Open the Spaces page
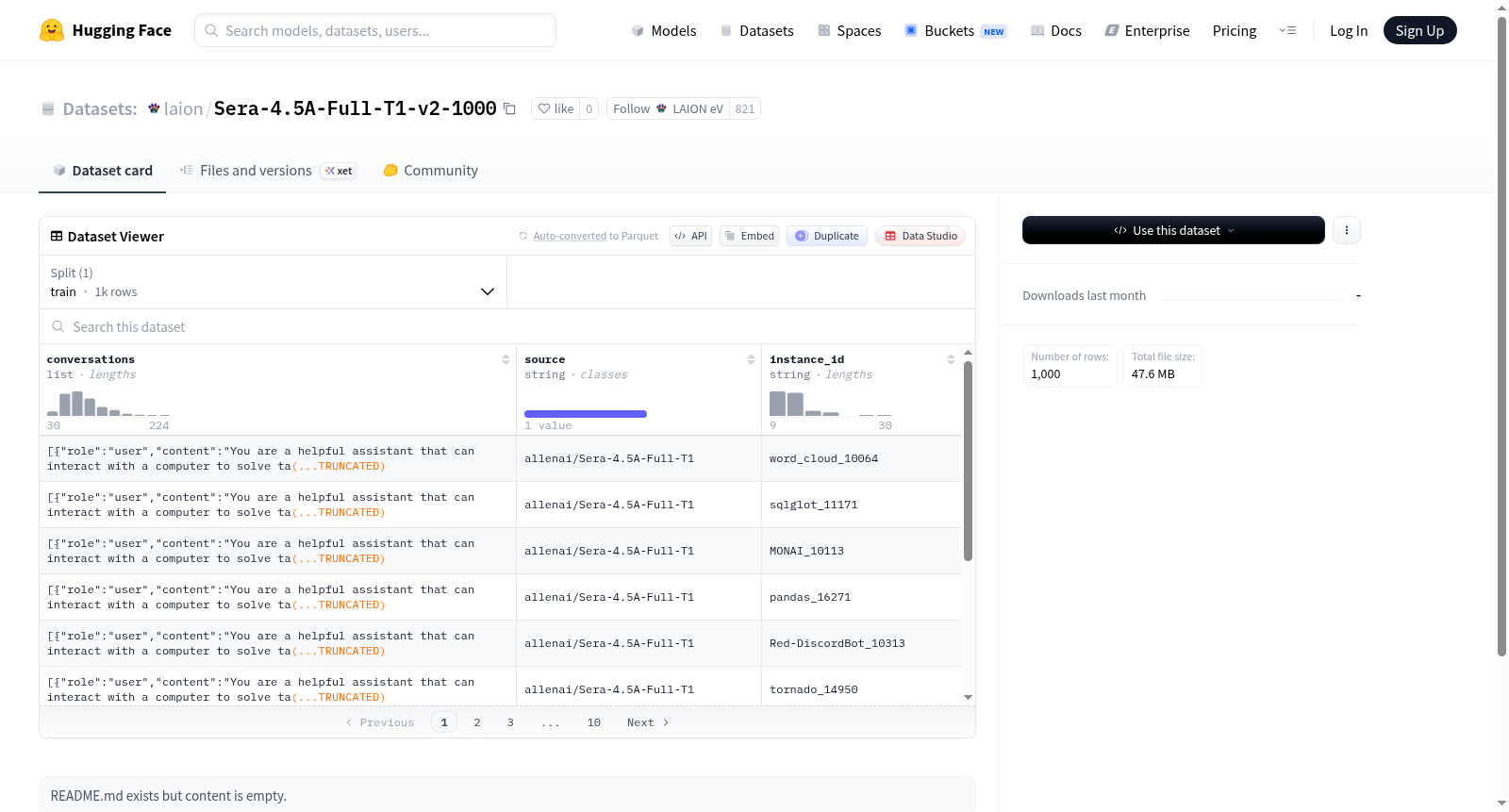The height and width of the screenshot is (812, 1509). [x=849, y=30]
